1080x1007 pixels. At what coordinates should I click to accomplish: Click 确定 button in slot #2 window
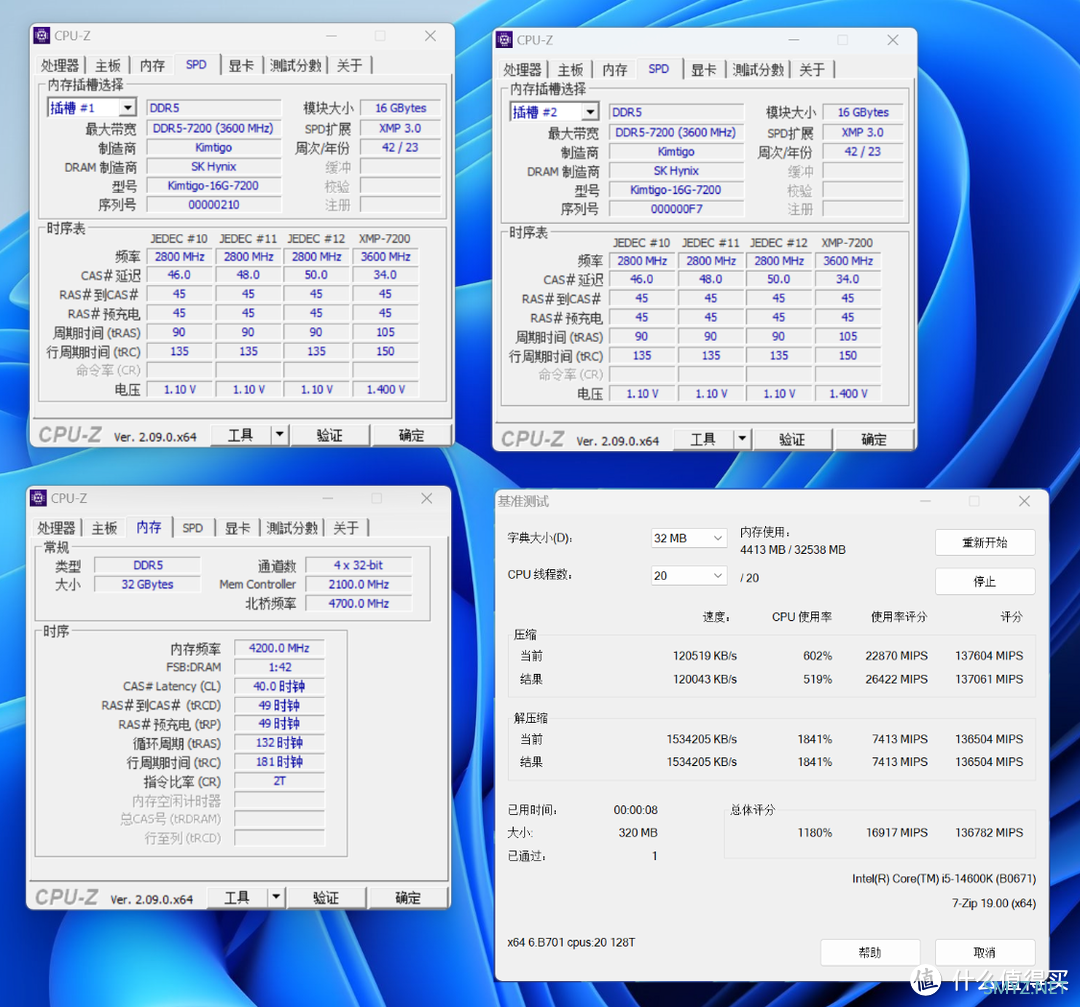pyautogui.click(x=874, y=439)
